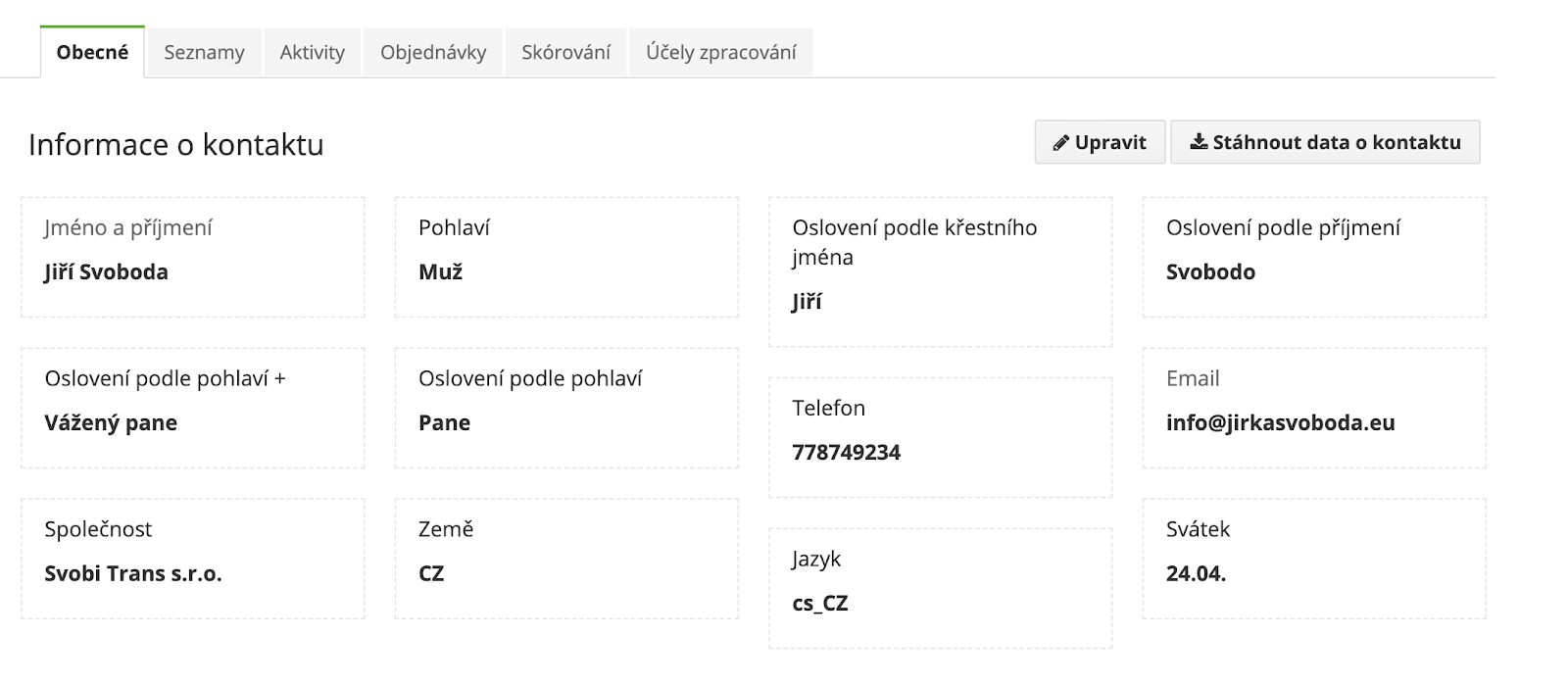Click the phone number 778749234
The width and height of the screenshot is (1568, 686).
(x=846, y=452)
